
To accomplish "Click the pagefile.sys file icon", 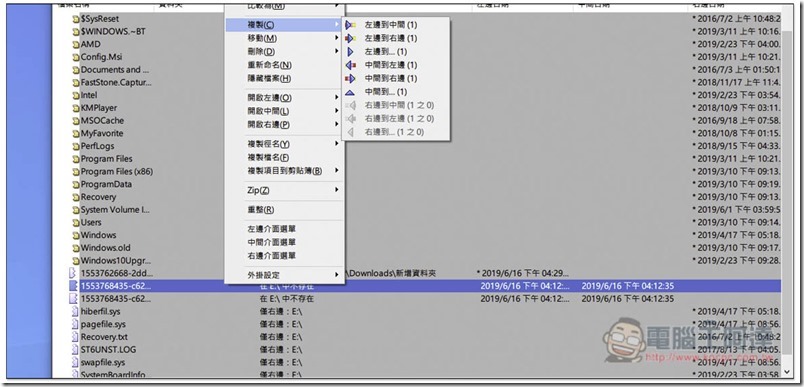I will [74, 324].
